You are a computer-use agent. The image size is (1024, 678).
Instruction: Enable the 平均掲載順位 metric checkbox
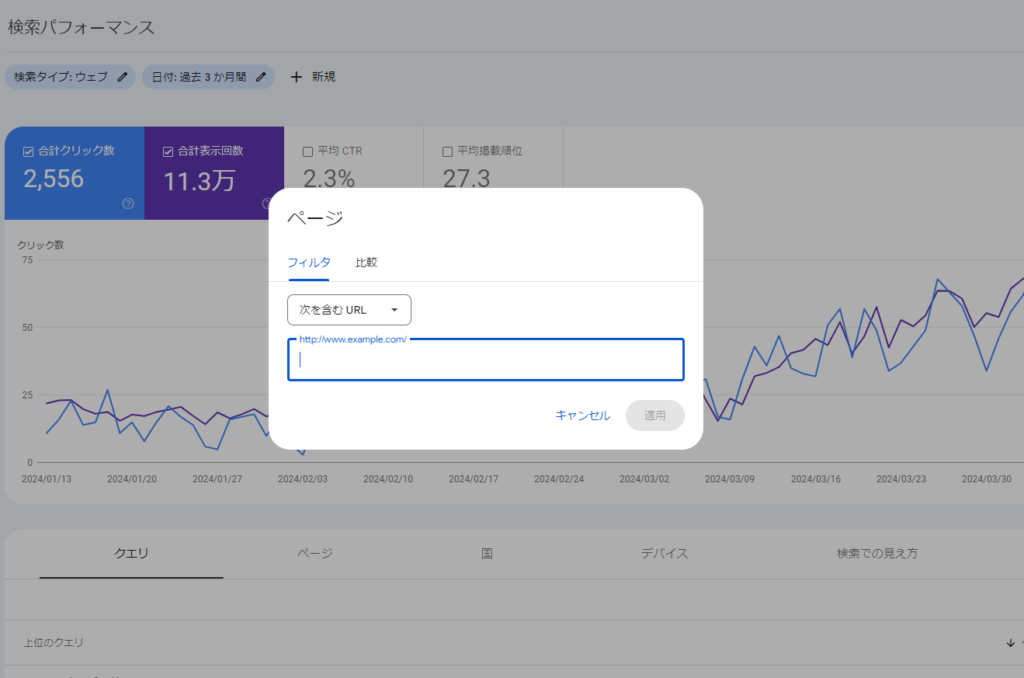tap(446, 150)
